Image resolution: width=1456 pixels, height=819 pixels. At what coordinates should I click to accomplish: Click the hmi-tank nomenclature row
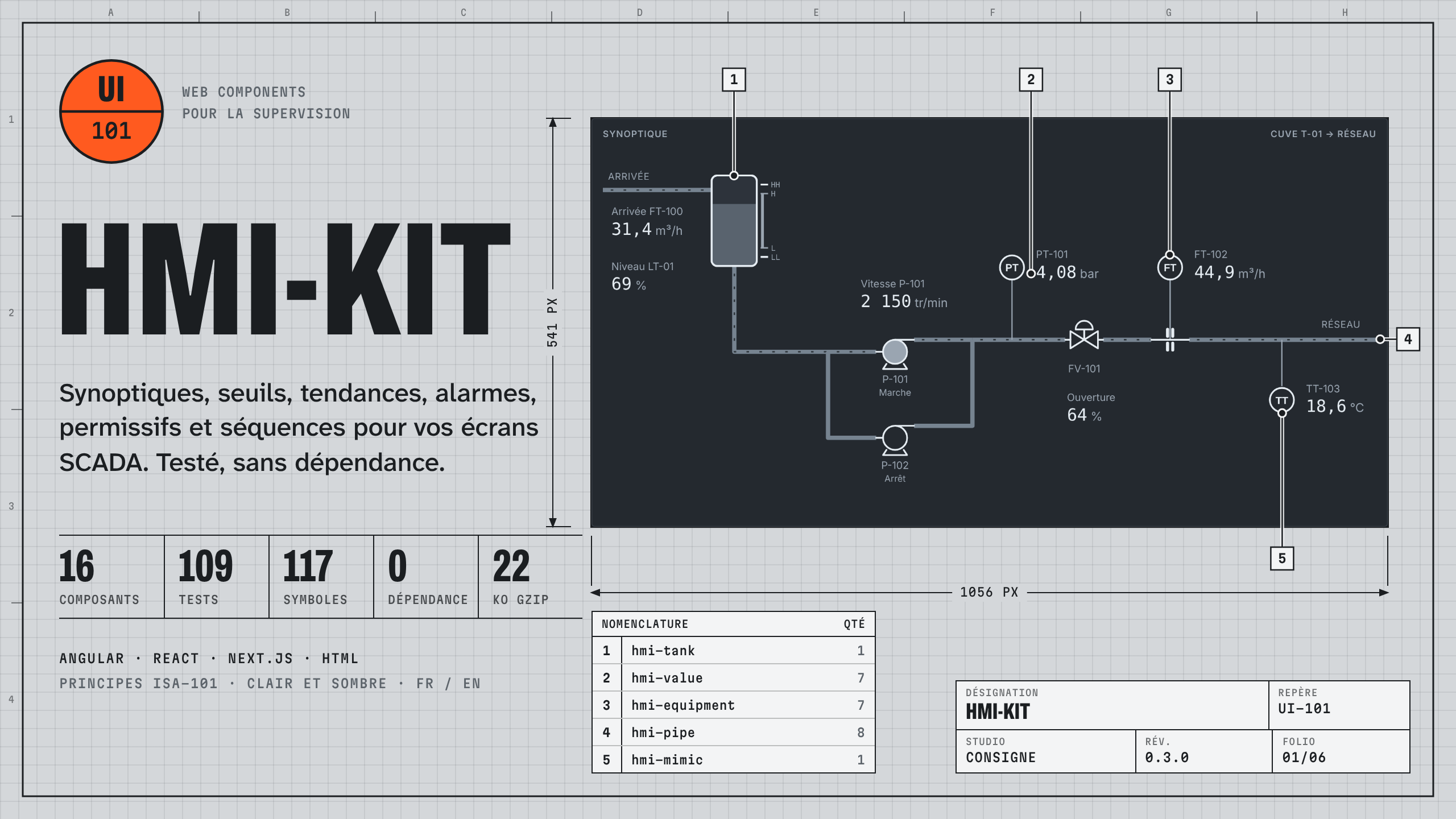coord(733,651)
